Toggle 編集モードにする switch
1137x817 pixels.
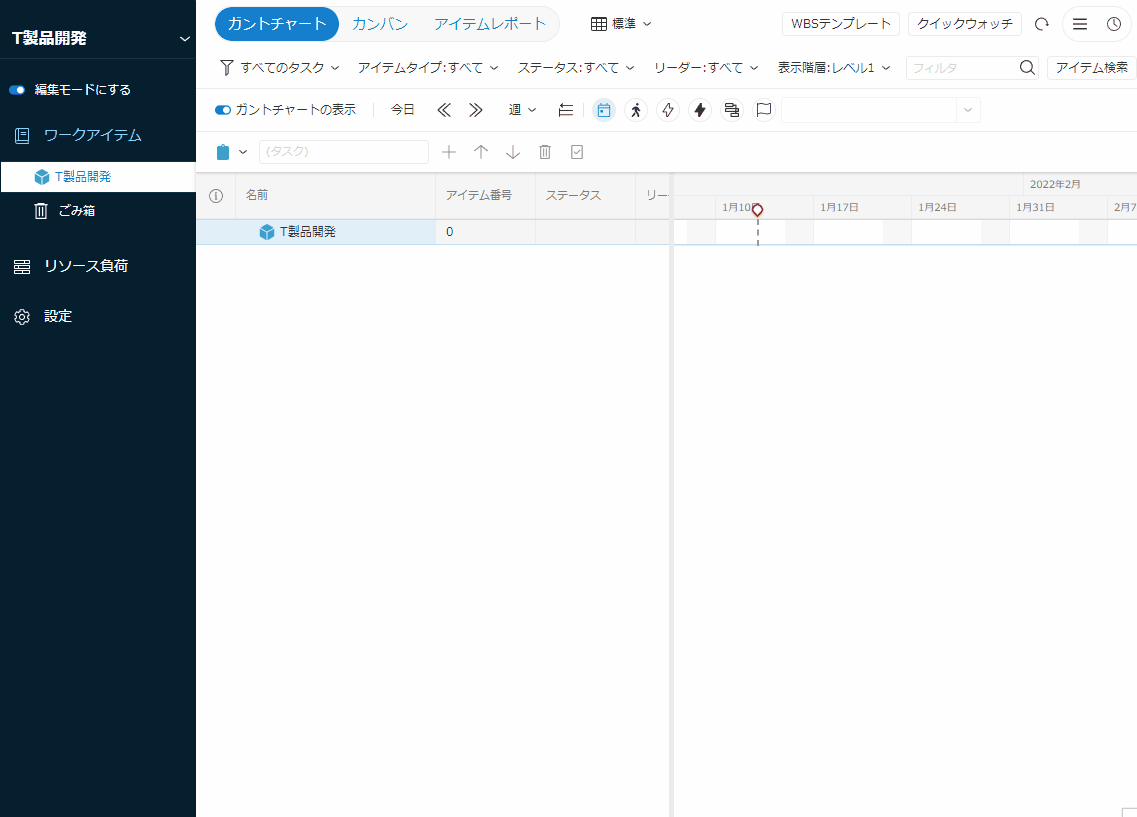tap(17, 90)
